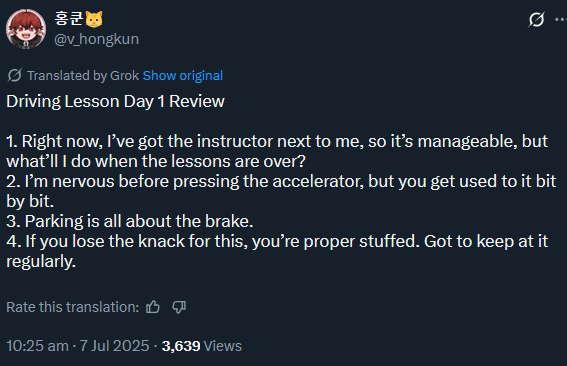Screen dimensions: 567x366
Task: Click point 2 about pressing the accelerator
Action: (281, 191)
